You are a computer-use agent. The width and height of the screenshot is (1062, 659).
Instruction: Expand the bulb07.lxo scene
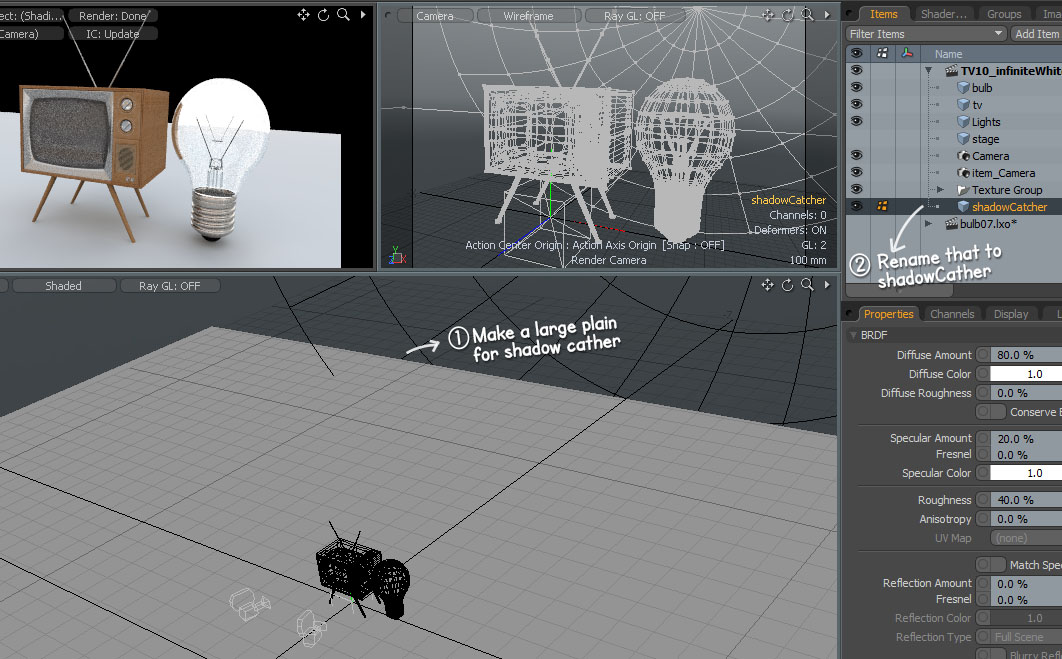click(929, 224)
